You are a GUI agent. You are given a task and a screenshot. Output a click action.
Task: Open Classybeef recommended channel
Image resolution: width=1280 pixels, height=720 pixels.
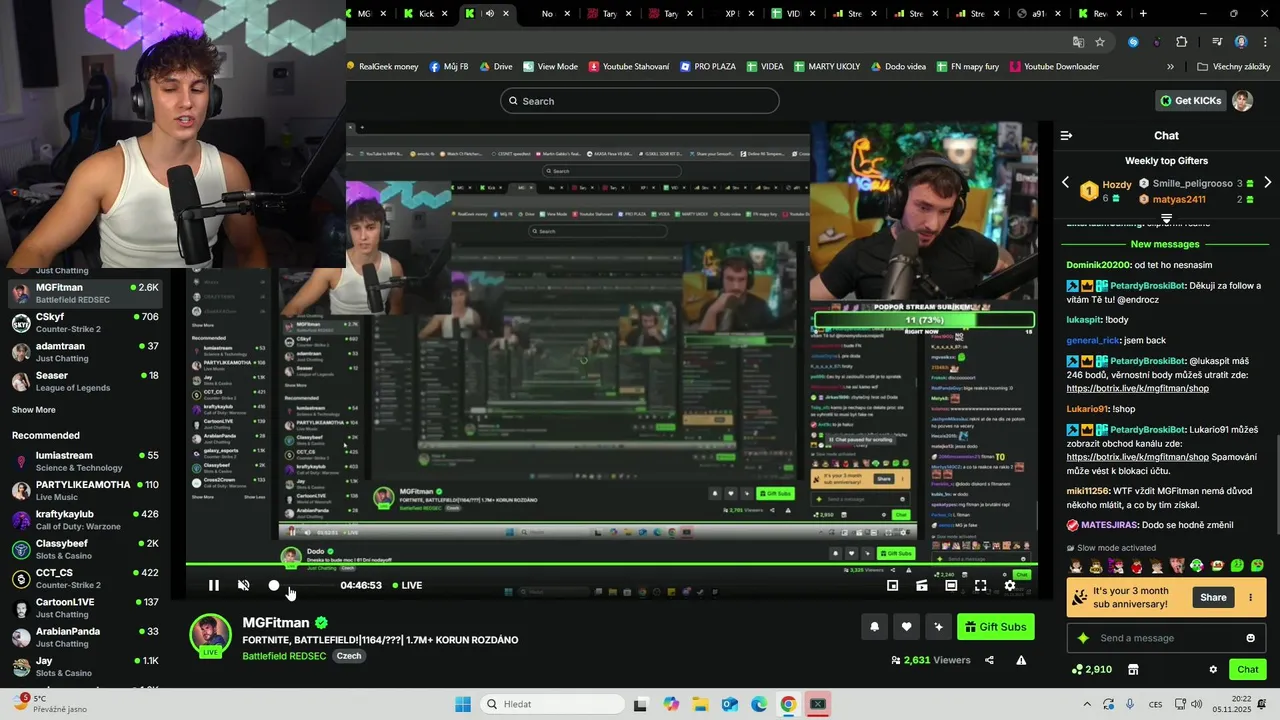click(86, 549)
